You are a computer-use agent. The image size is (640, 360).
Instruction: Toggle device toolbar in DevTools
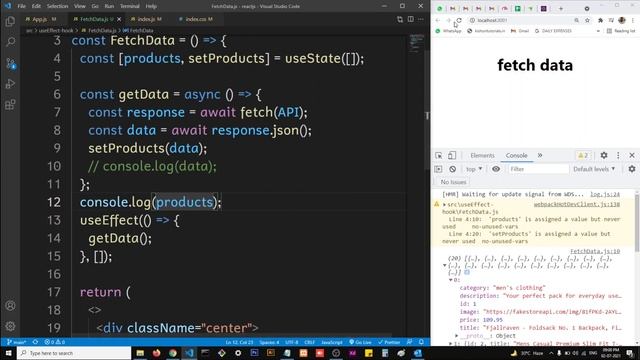452,156
